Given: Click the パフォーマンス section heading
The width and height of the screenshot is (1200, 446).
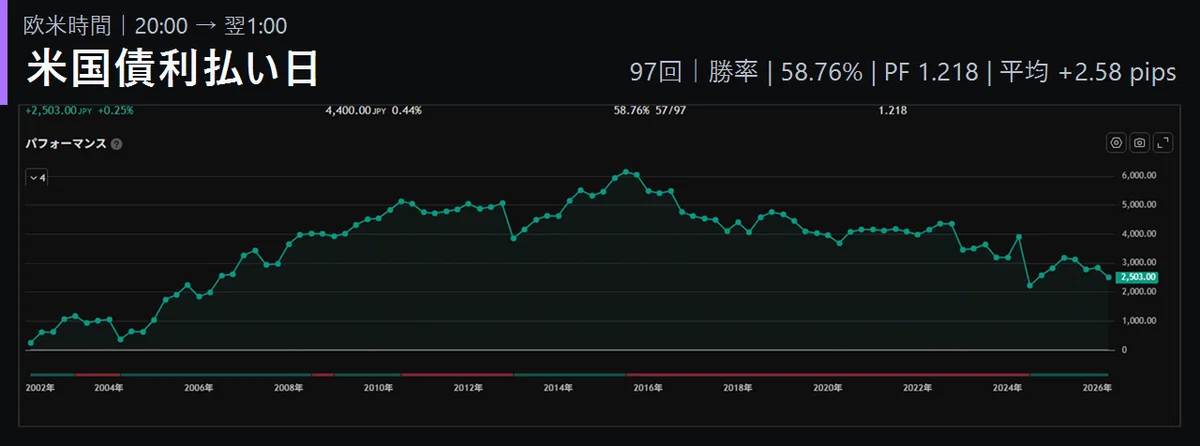Looking at the screenshot, I should [x=65, y=144].
